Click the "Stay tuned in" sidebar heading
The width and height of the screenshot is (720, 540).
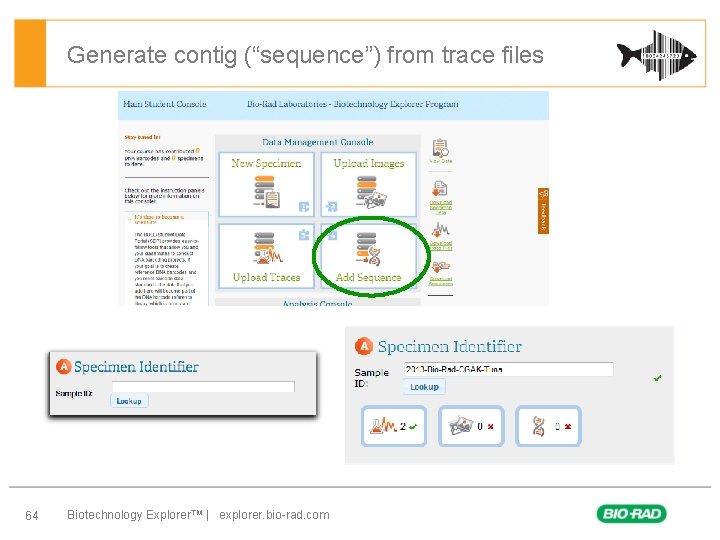pyautogui.click(x=142, y=137)
